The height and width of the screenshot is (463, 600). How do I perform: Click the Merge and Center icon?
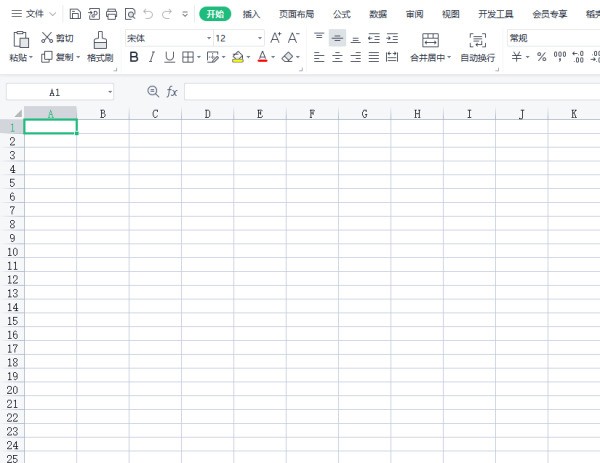pos(430,40)
